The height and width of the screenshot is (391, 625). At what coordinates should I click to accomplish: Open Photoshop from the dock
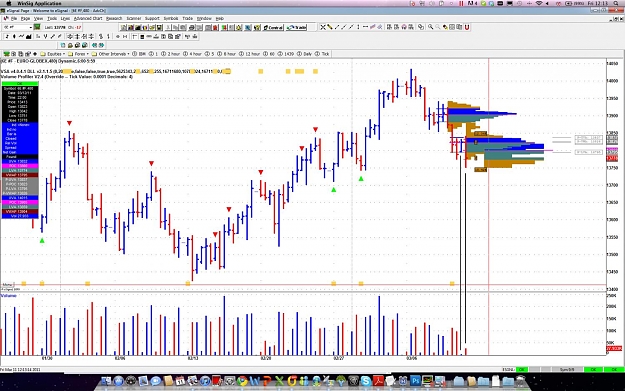[x=415, y=381]
